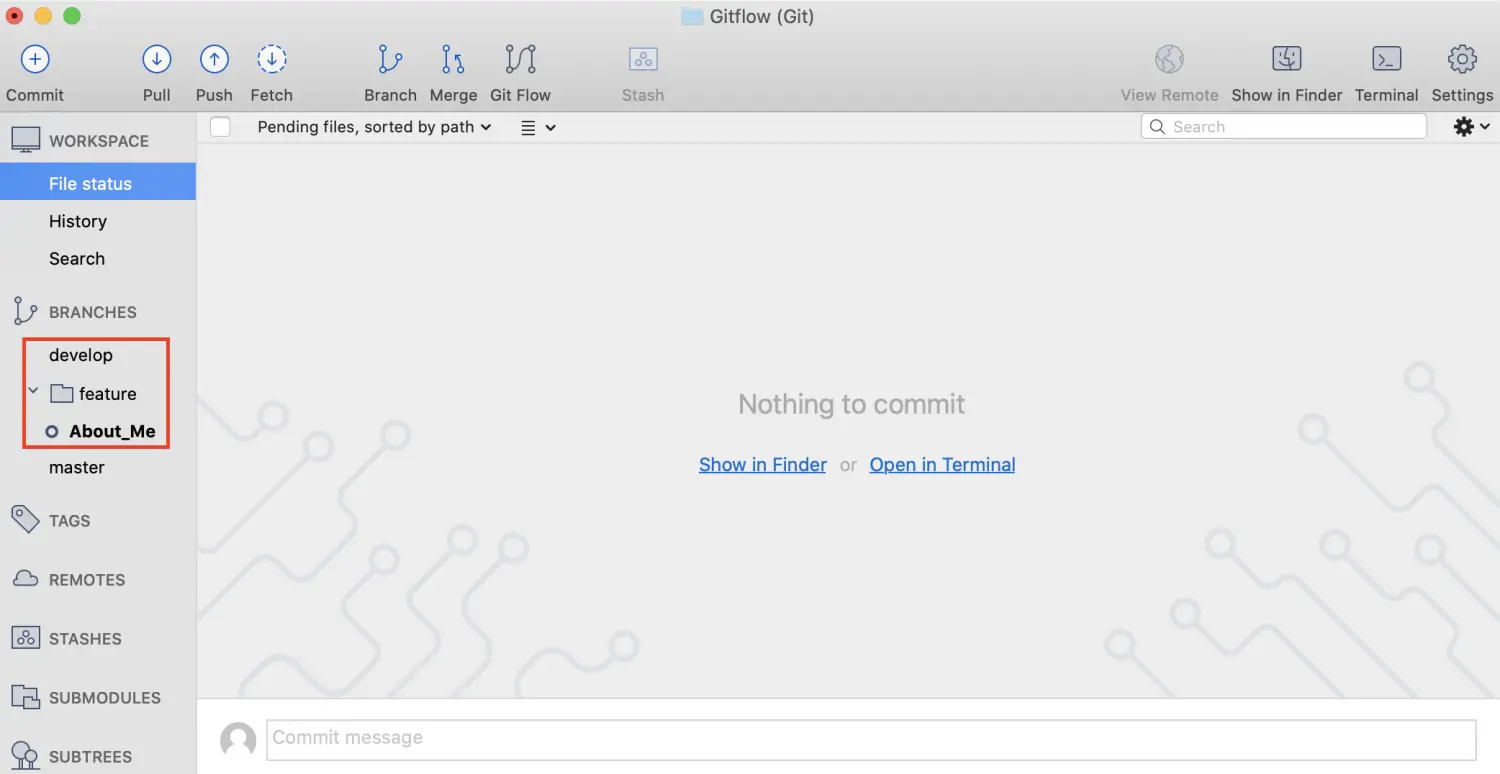Click the STASHES section header
1500x774 pixels.
pyautogui.click(x=85, y=639)
